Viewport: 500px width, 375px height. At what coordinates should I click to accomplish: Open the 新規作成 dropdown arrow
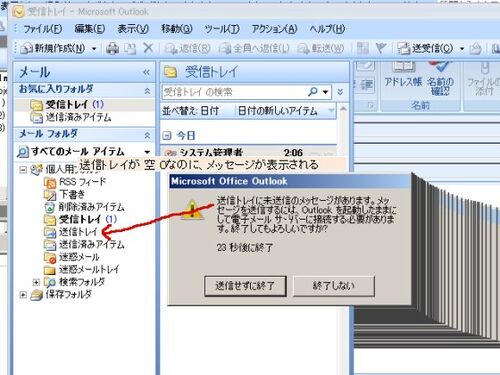94,49
